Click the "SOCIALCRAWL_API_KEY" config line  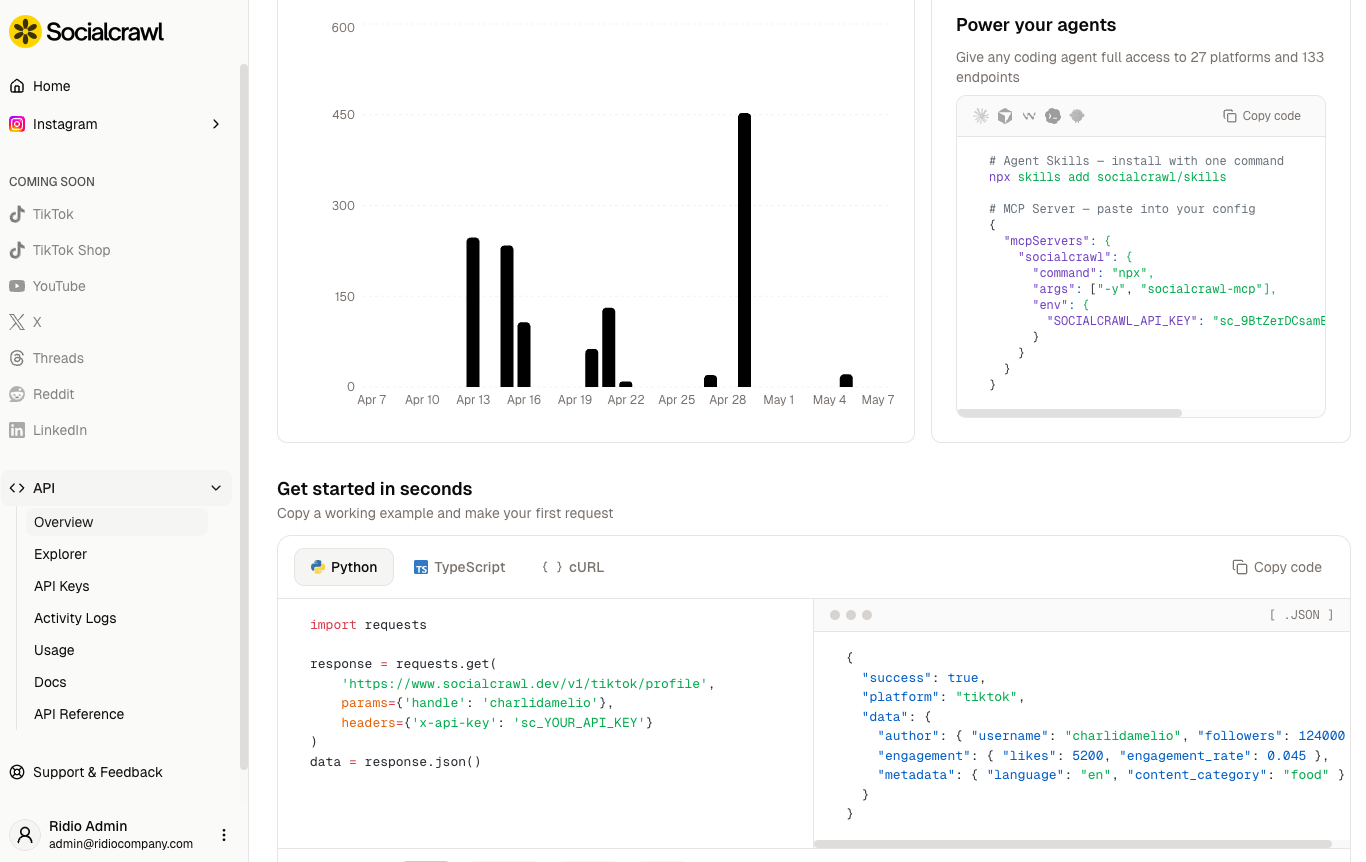coord(1186,321)
